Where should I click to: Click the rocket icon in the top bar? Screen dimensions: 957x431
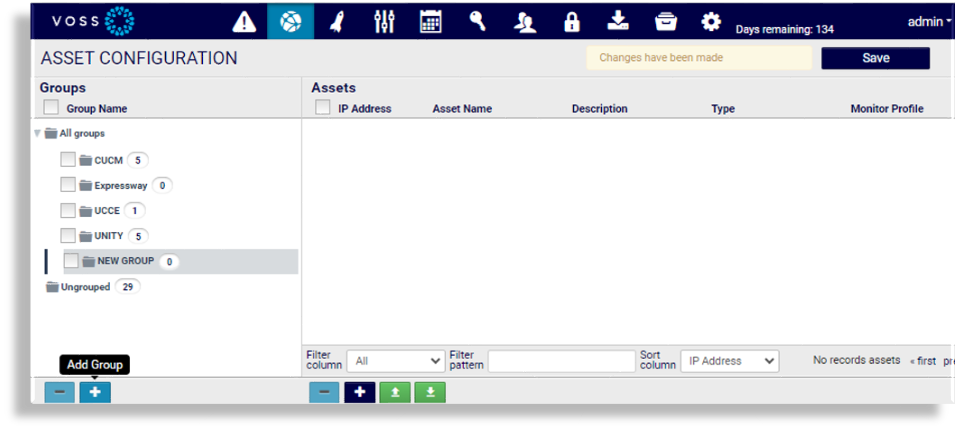click(x=337, y=22)
